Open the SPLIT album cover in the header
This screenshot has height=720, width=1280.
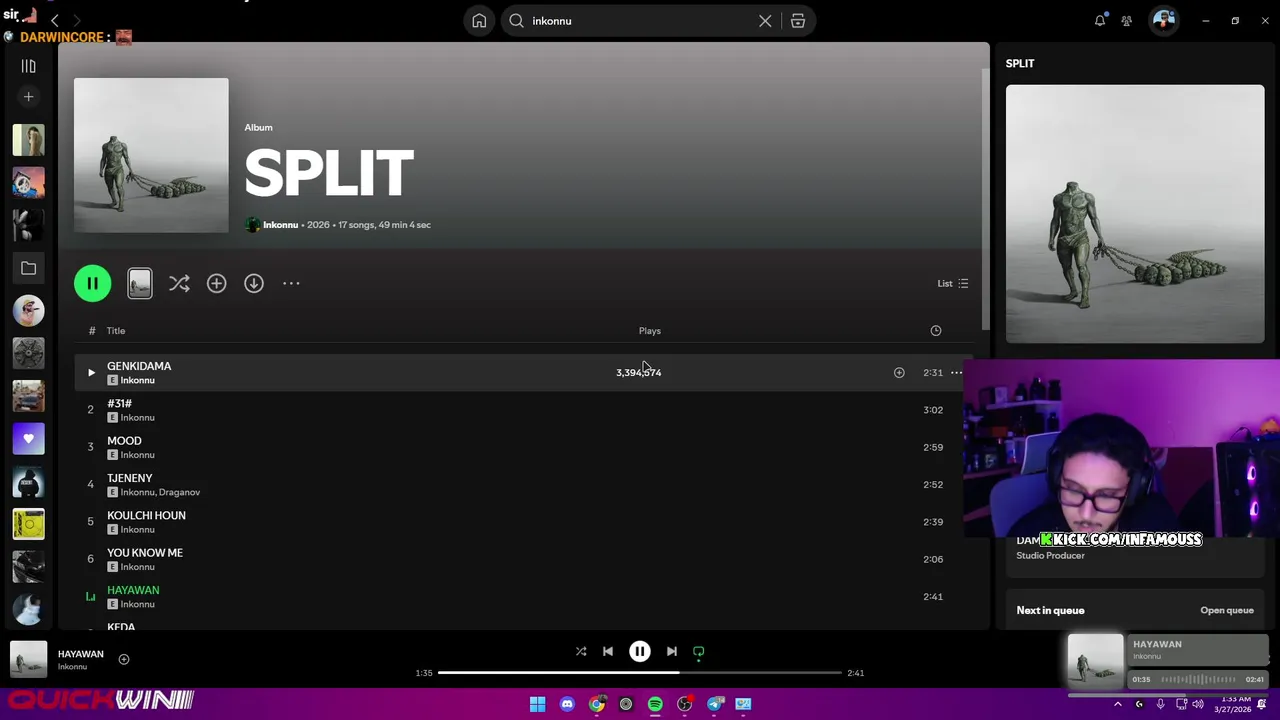151,155
